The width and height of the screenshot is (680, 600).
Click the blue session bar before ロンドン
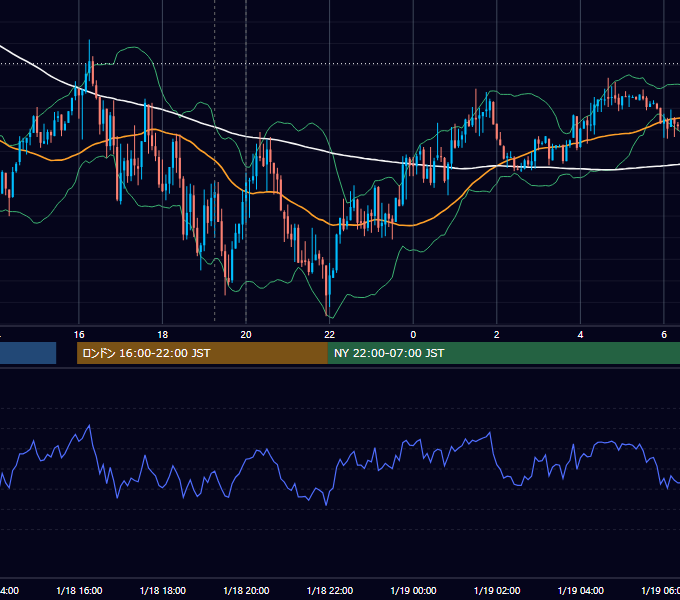click(28, 353)
